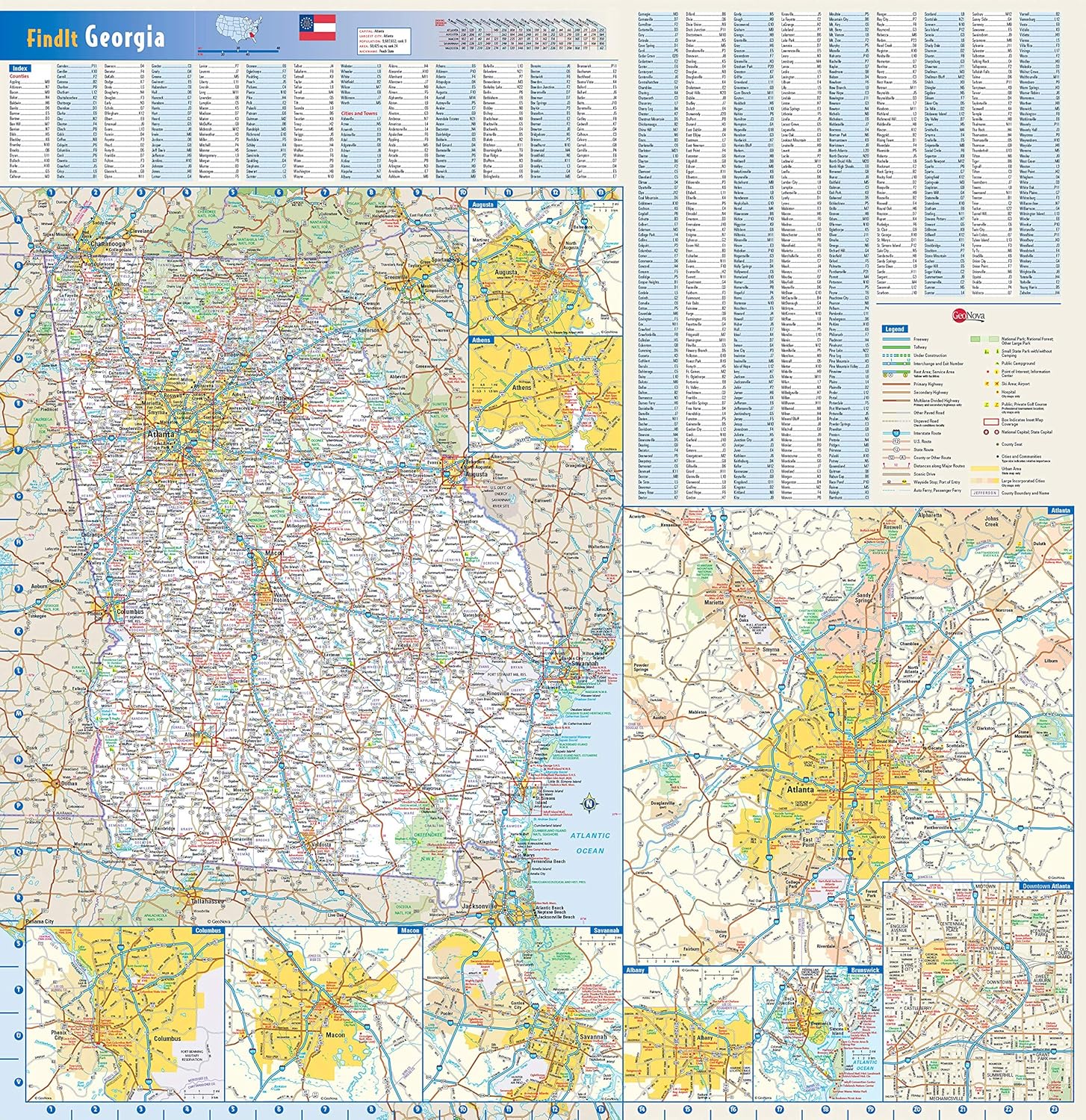The width and height of the screenshot is (1086, 1120).
Task: Click the Interstate Route shield in legend
Action: [896, 433]
